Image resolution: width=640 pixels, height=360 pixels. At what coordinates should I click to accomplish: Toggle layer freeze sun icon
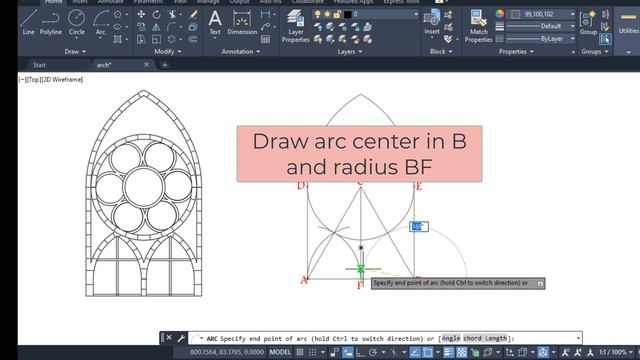(x=327, y=15)
